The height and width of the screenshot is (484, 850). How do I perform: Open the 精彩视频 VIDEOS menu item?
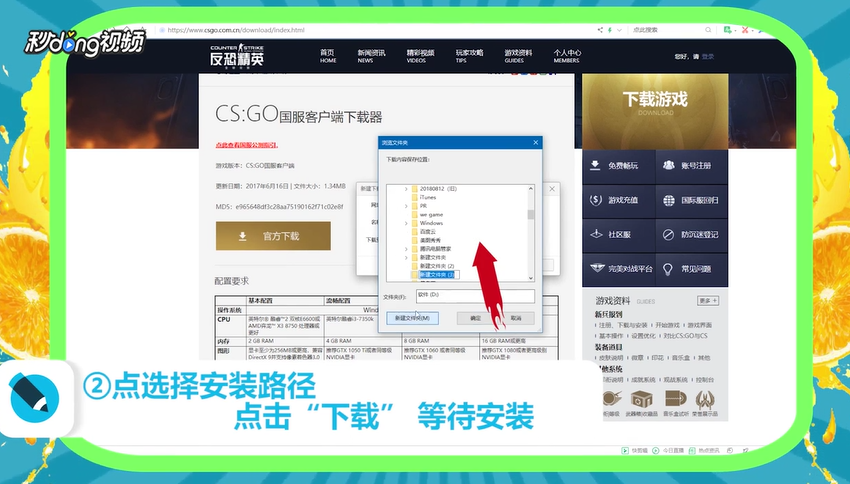pos(420,56)
